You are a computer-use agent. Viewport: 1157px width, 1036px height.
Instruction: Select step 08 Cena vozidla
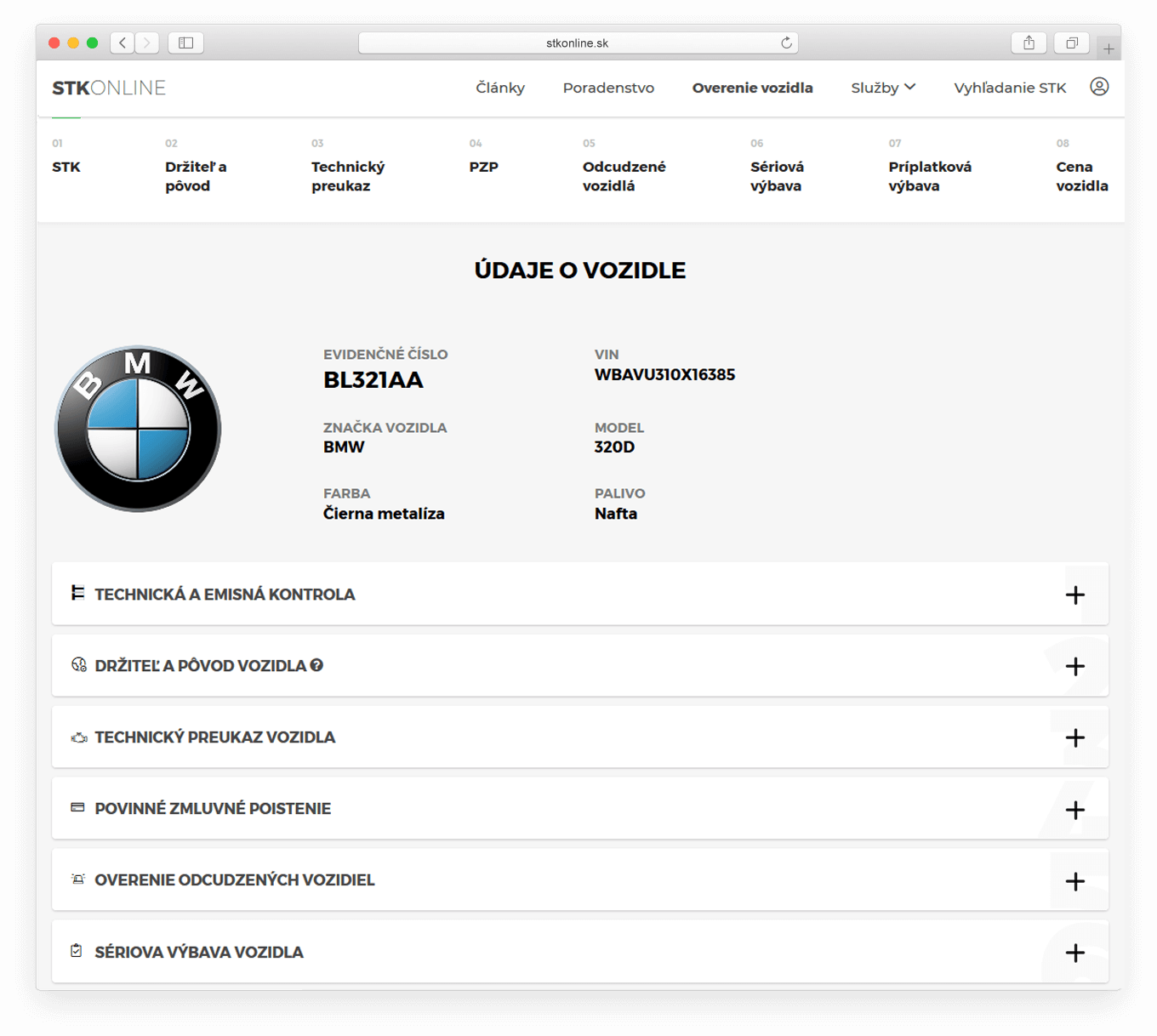click(1082, 166)
